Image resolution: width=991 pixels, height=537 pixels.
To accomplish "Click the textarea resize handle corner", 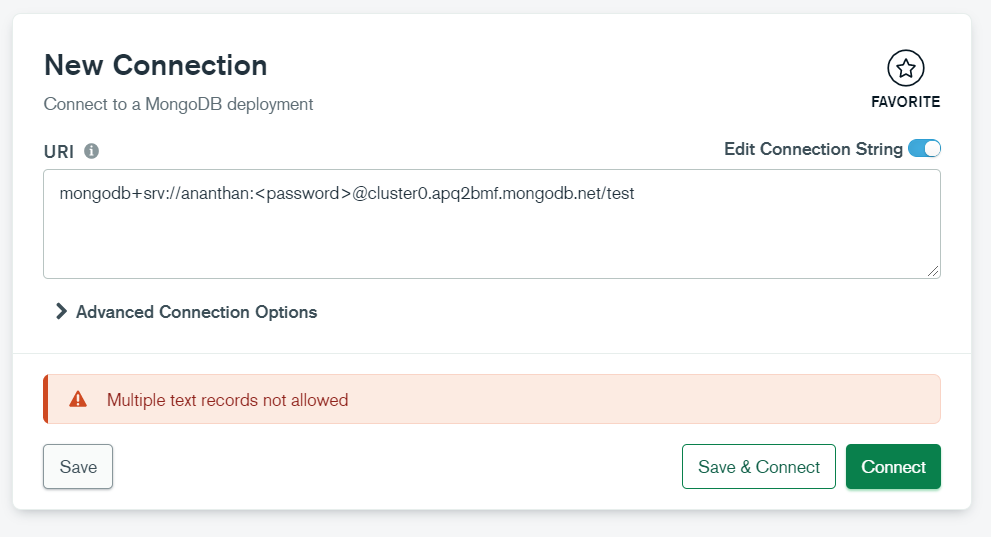I will (x=933, y=271).
